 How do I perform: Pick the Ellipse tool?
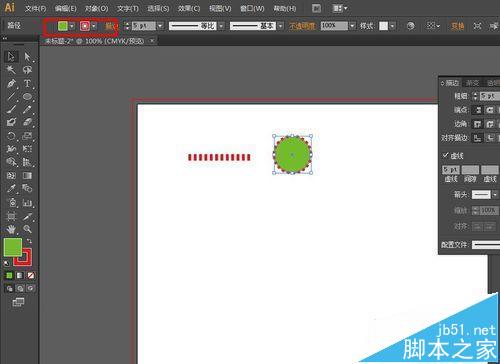27,97
